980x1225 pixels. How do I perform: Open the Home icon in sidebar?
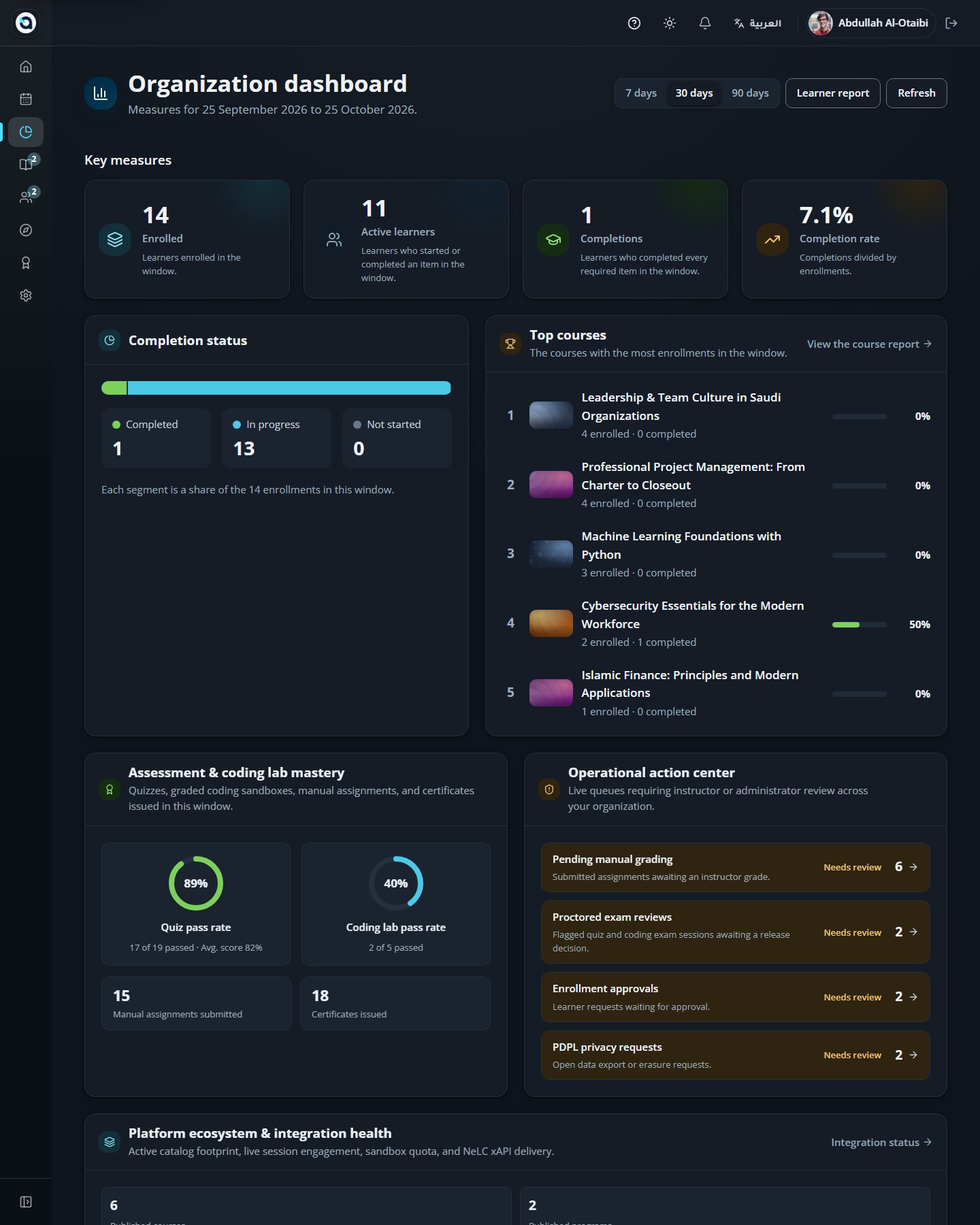point(26,67)
